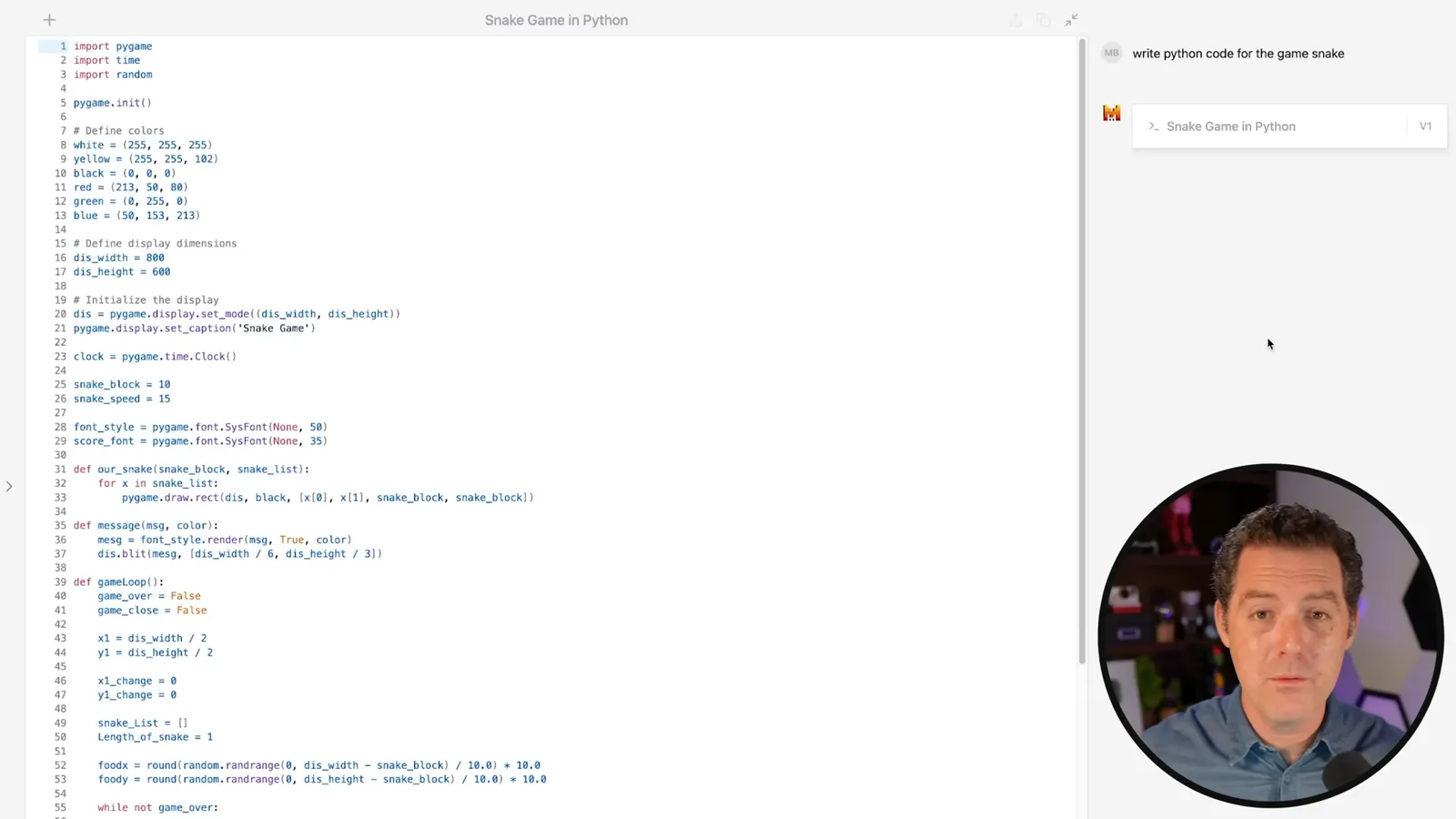Click the "def gameLoop():" line

[x=118, y=582]
